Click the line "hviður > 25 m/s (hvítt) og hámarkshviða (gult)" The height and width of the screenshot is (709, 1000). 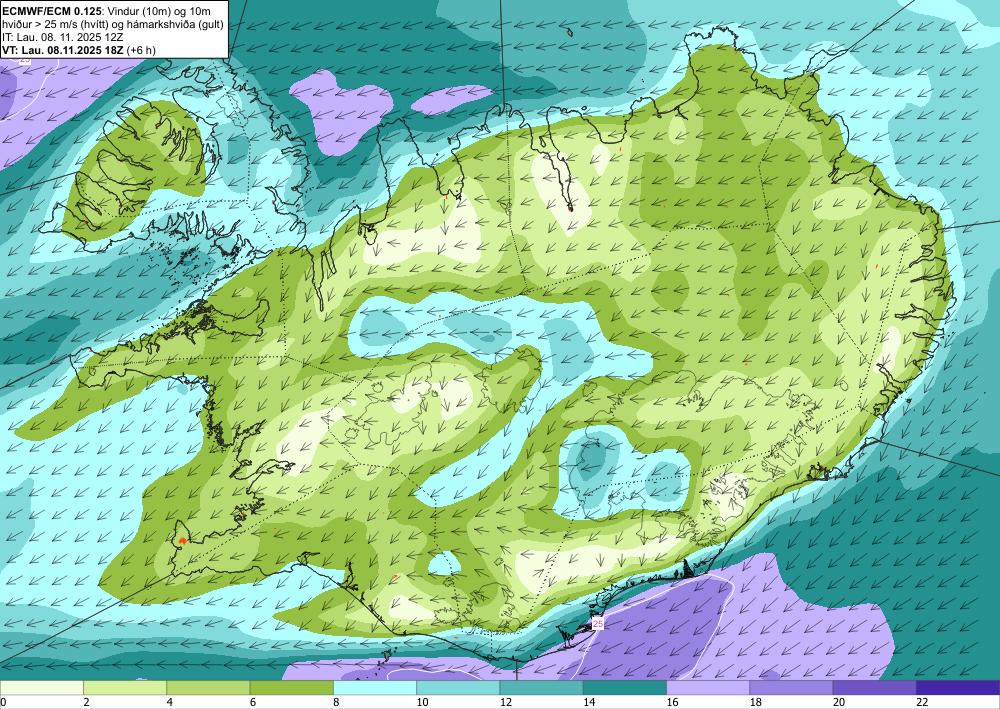tap(113, 24)
